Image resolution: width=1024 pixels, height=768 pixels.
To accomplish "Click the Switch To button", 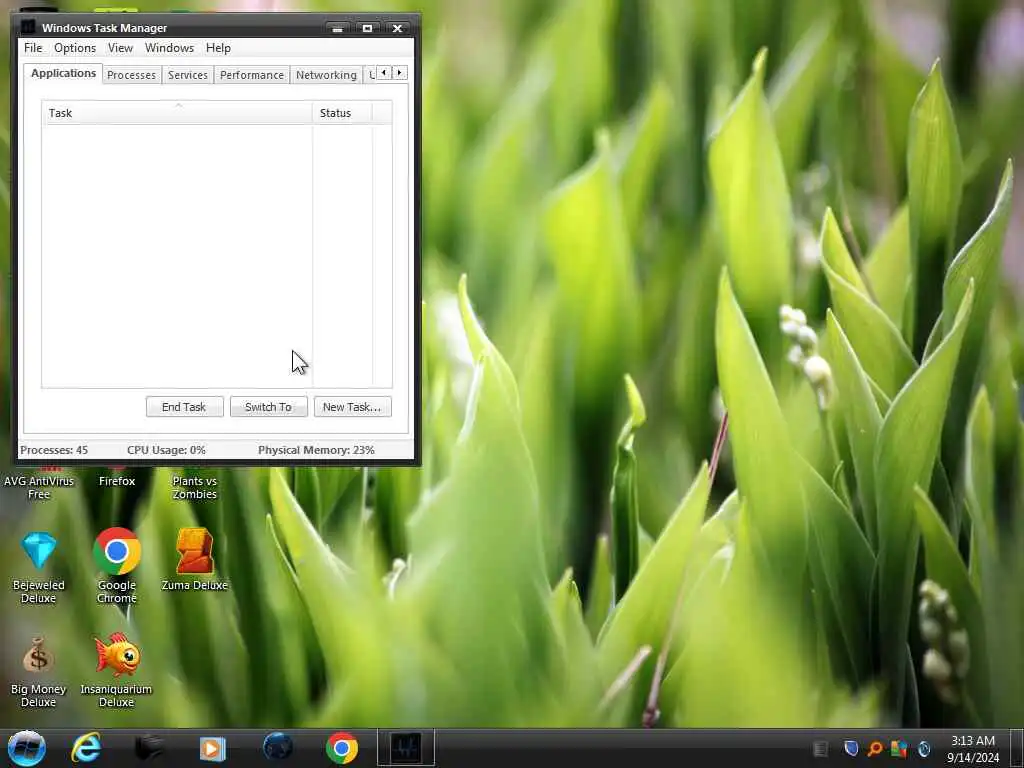I will [x=268, y=407].
